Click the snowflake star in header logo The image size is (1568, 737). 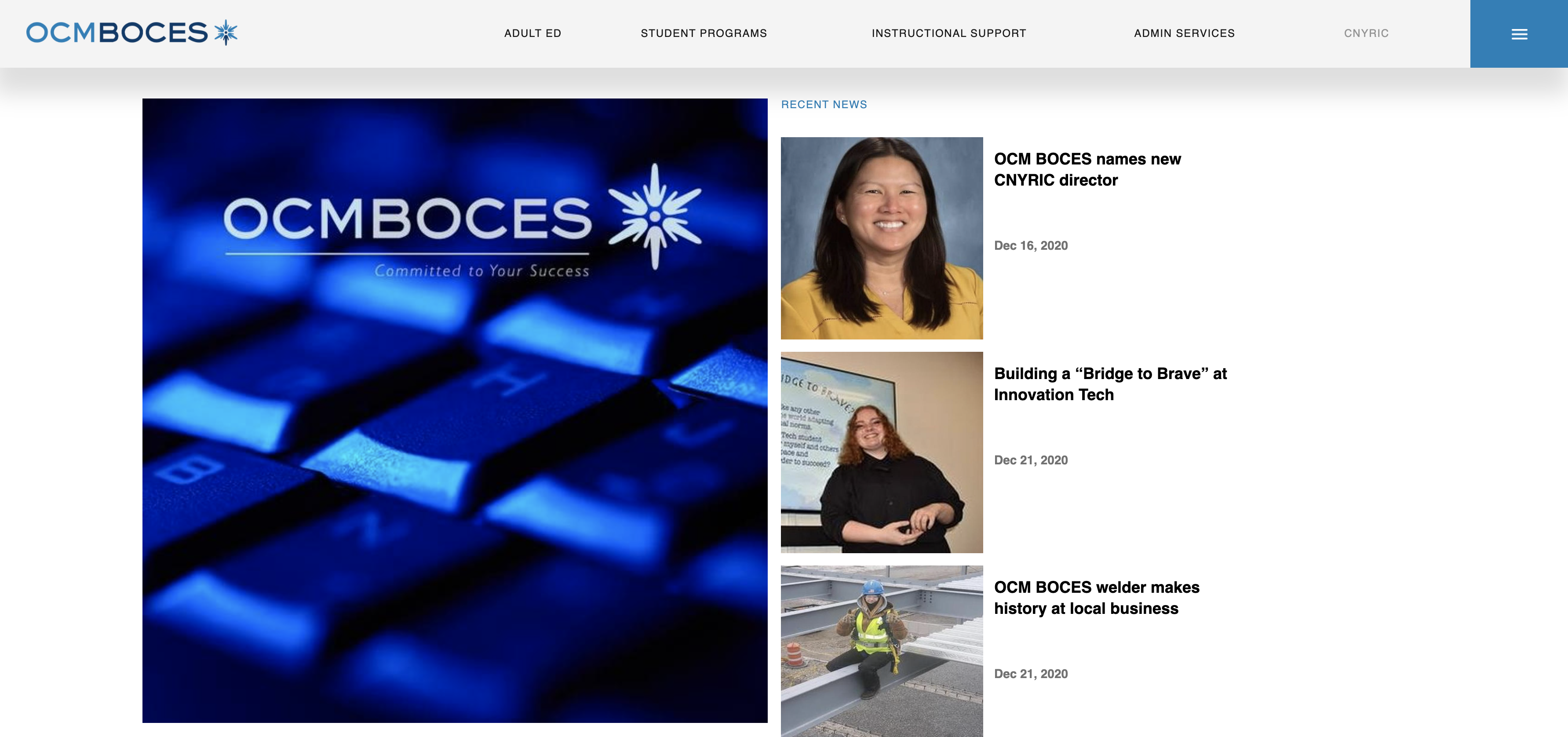tap(226, 32)
